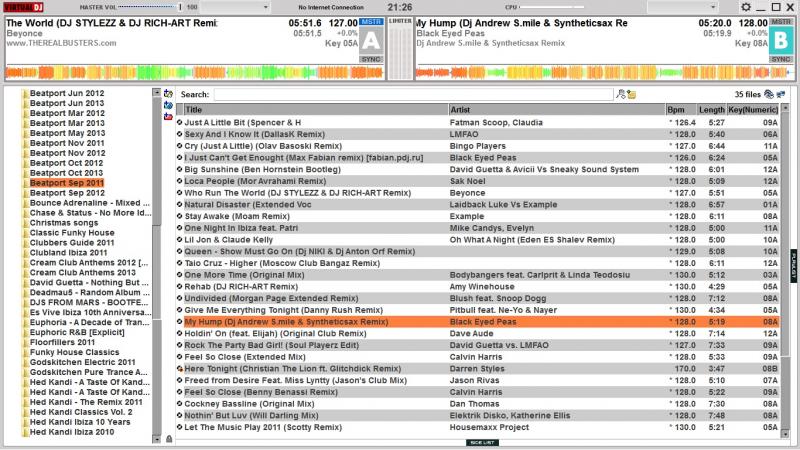Select the track Cockney Bassline (Original Mix)

(x=478, y=404)
